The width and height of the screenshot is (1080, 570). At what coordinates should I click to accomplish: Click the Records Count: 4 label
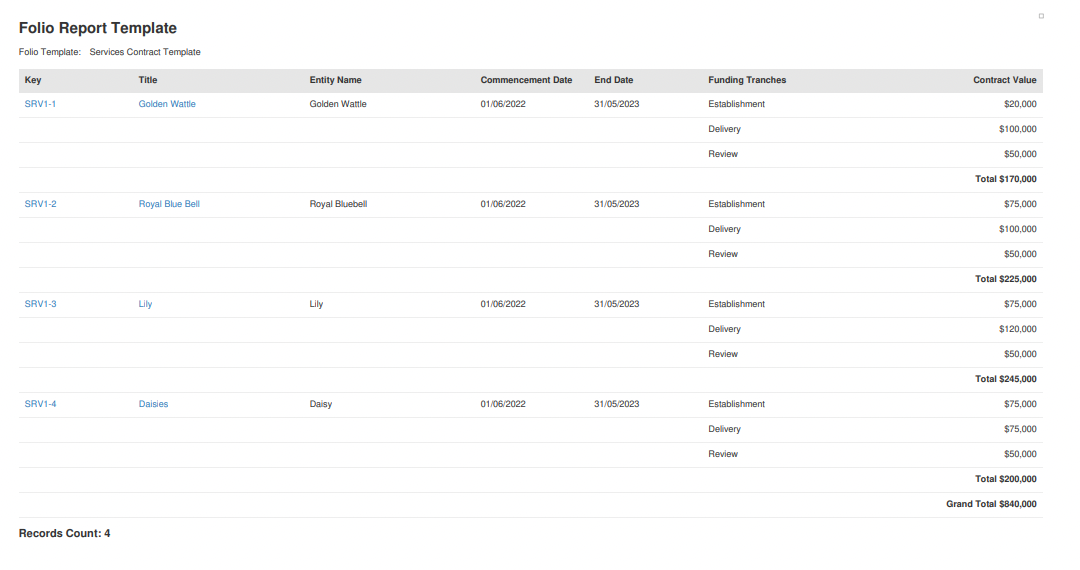point(64,534)
